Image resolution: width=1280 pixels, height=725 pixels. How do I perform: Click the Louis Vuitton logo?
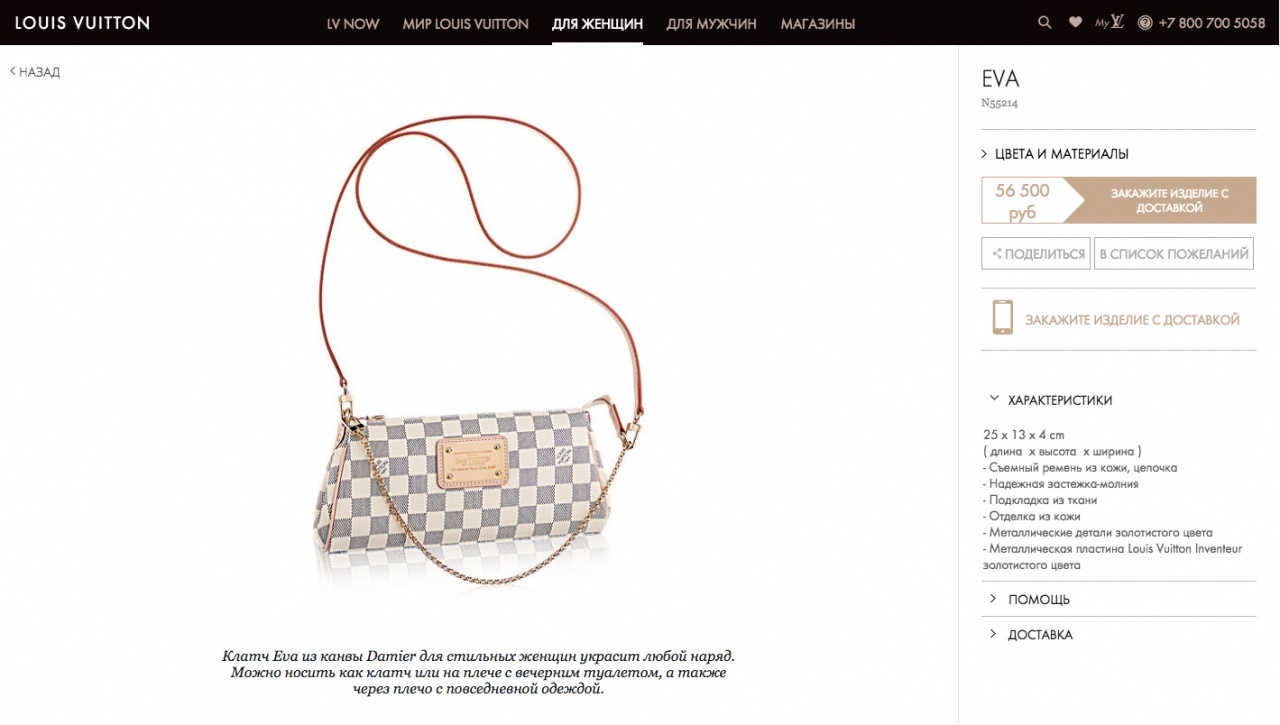tap(82, 22)
